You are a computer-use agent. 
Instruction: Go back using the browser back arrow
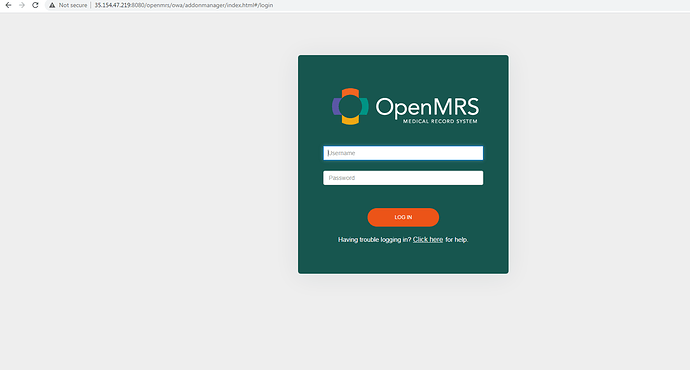8,5
